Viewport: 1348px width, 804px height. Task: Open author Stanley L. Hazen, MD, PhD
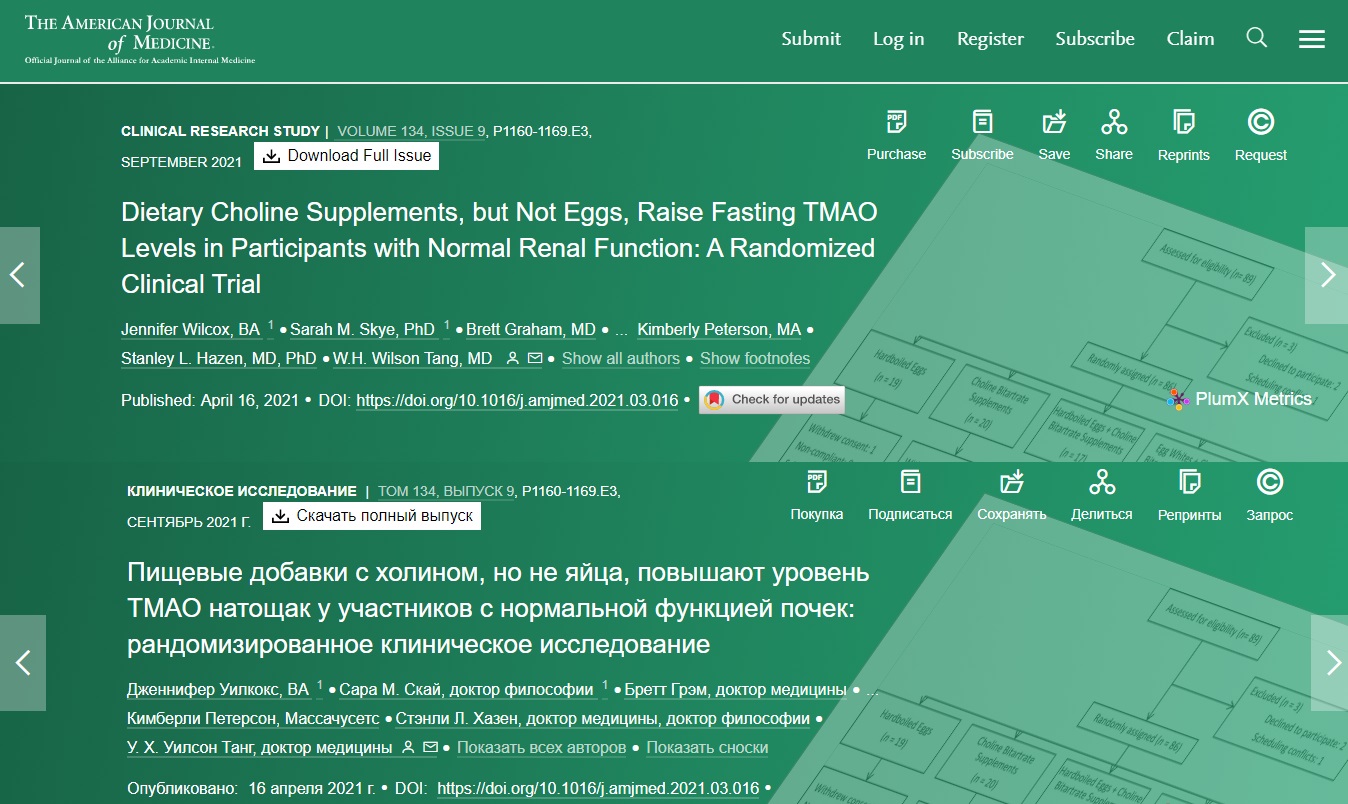pos(219,358)
